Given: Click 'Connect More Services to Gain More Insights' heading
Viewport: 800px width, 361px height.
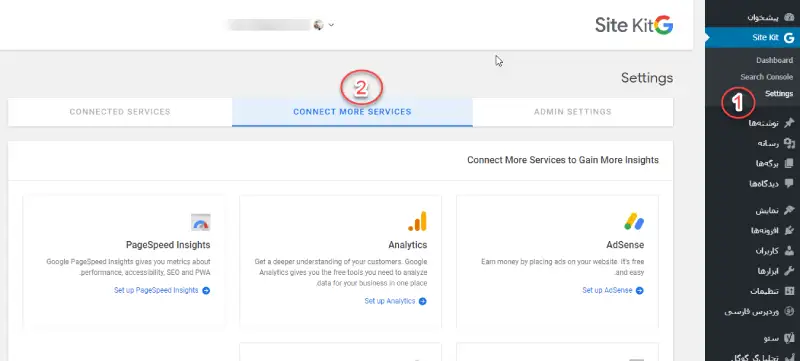Looking at the screenshot, I should [563, 160].
